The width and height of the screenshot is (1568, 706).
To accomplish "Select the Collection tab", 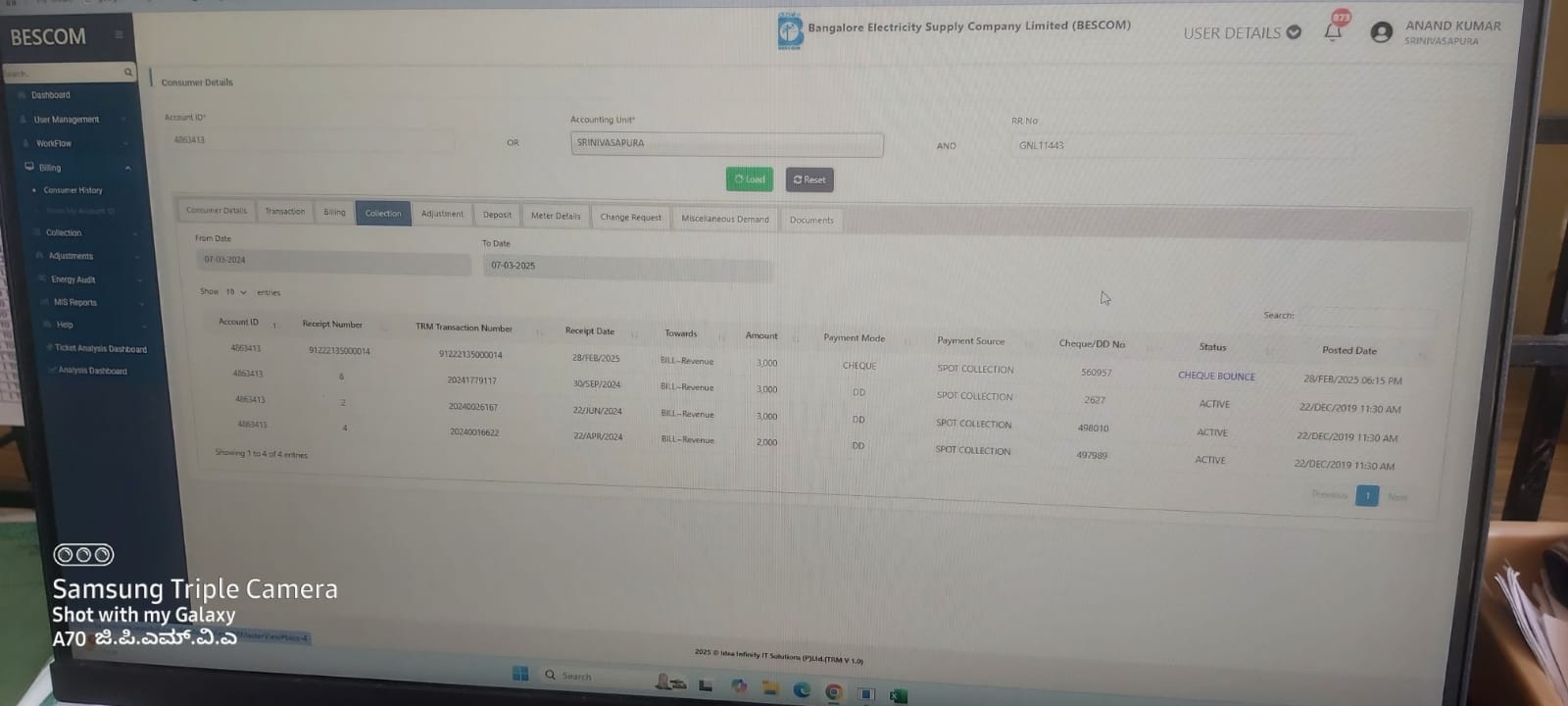I will point(383,213).
